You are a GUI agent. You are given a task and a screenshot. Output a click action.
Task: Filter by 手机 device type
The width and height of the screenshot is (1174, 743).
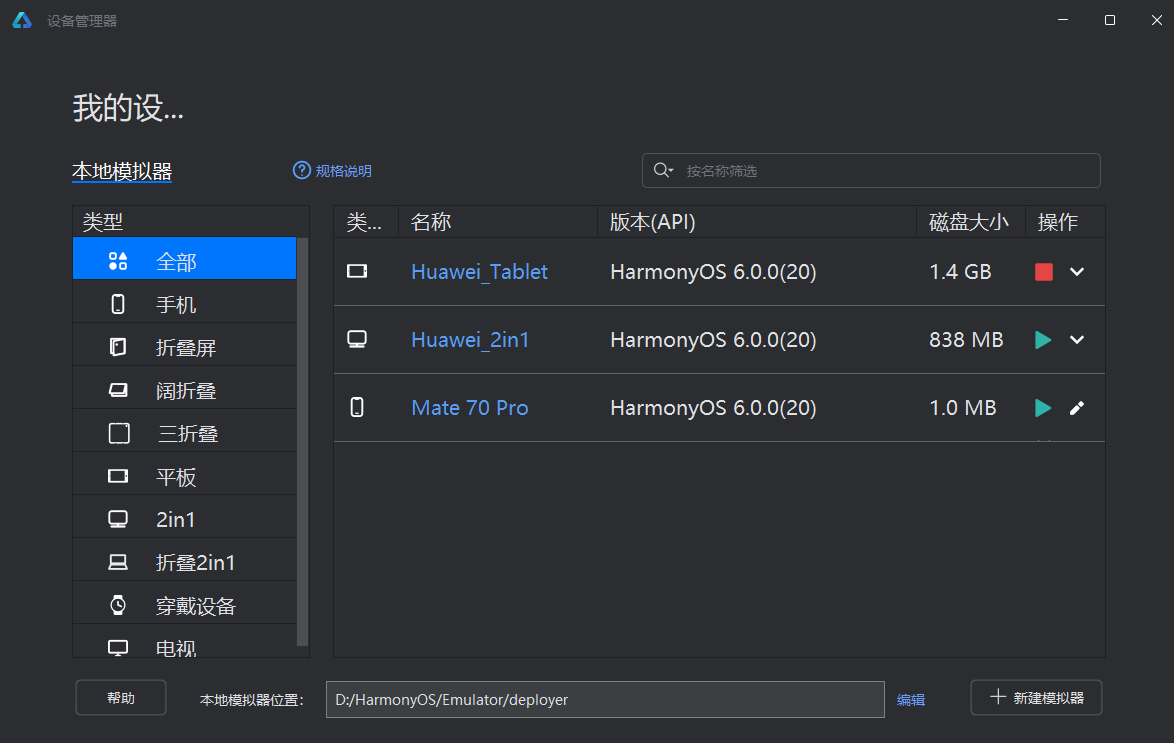(184, 304)
